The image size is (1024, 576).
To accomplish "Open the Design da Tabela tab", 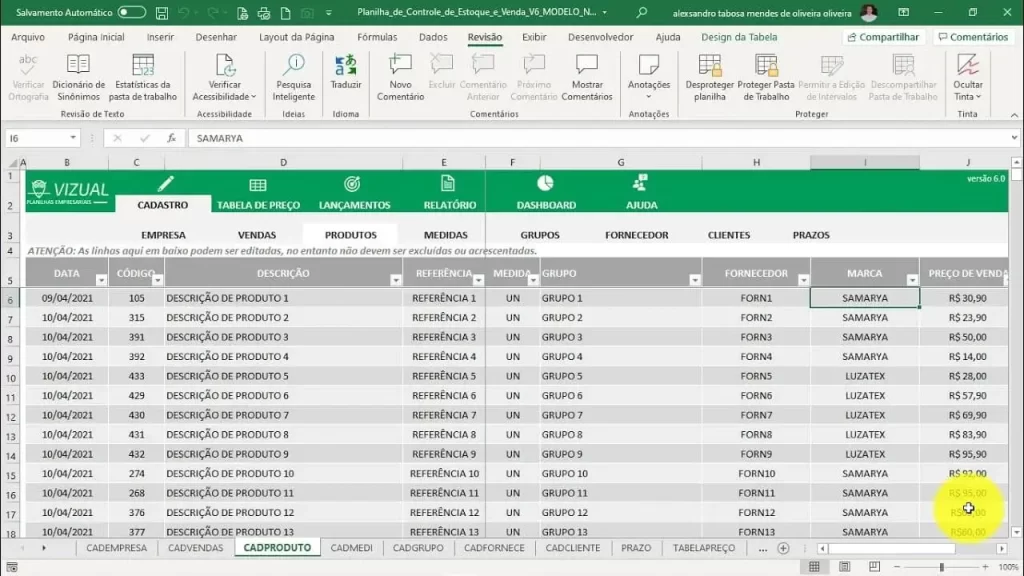I will 739,37.
